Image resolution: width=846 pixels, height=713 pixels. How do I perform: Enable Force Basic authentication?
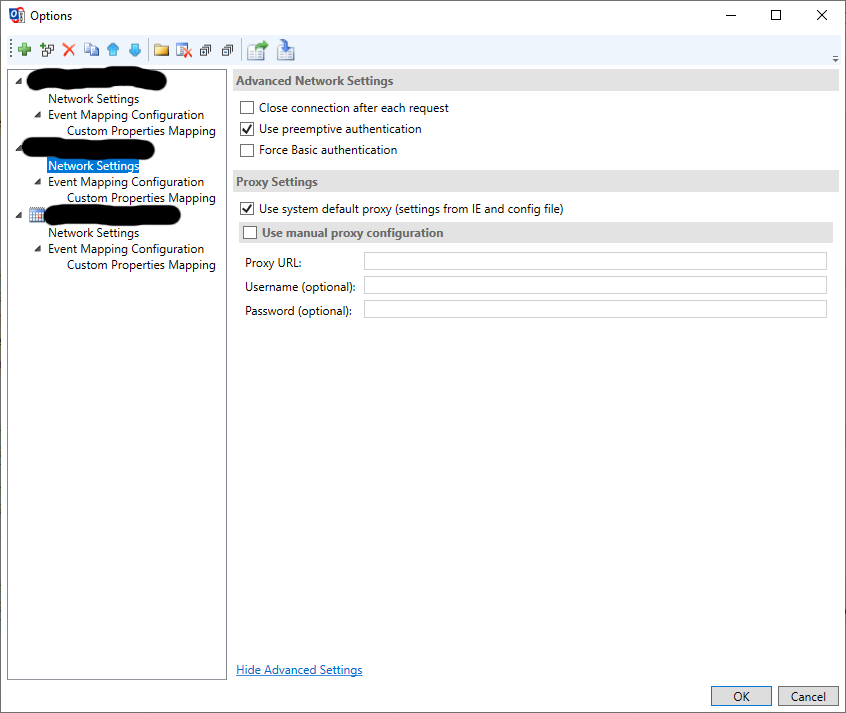tap(247, 150)
